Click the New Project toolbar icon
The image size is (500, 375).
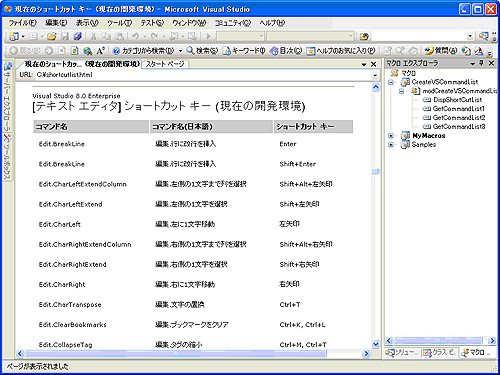14,36
